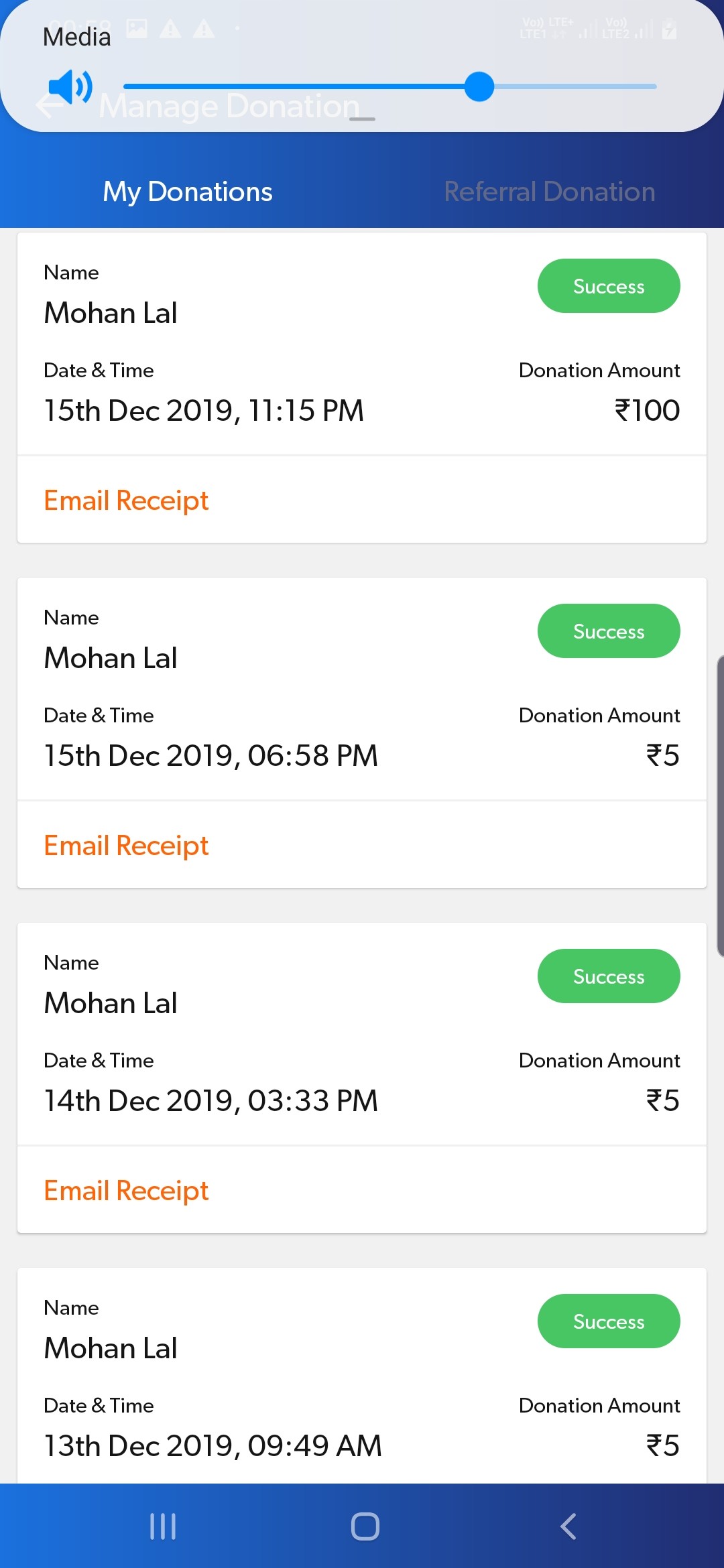The image size is (724, 1568).
Task: Expand the volume panel using the dash handle
Action: pyautogui.click(x=362, y=119)
